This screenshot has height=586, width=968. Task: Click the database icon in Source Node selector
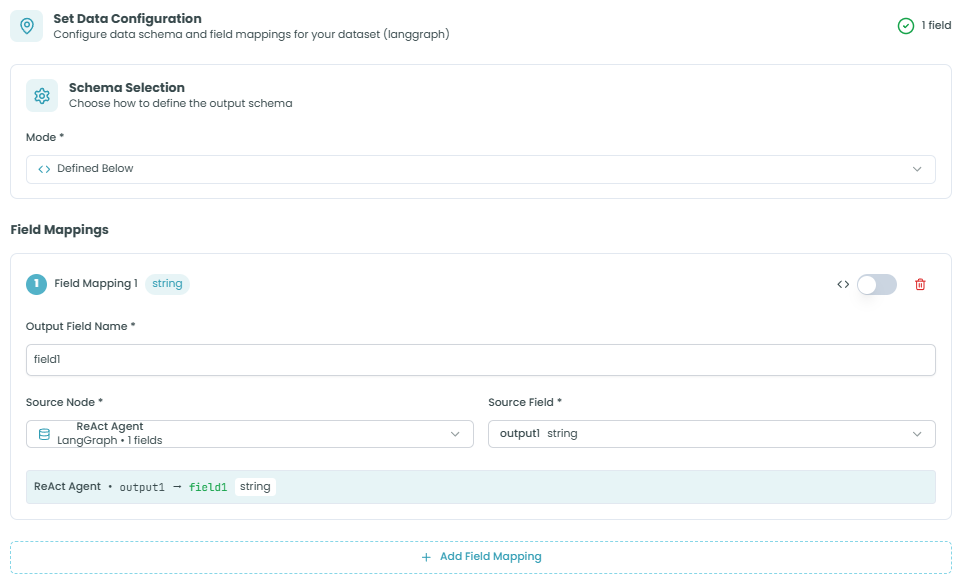click(x=44, y=434)
